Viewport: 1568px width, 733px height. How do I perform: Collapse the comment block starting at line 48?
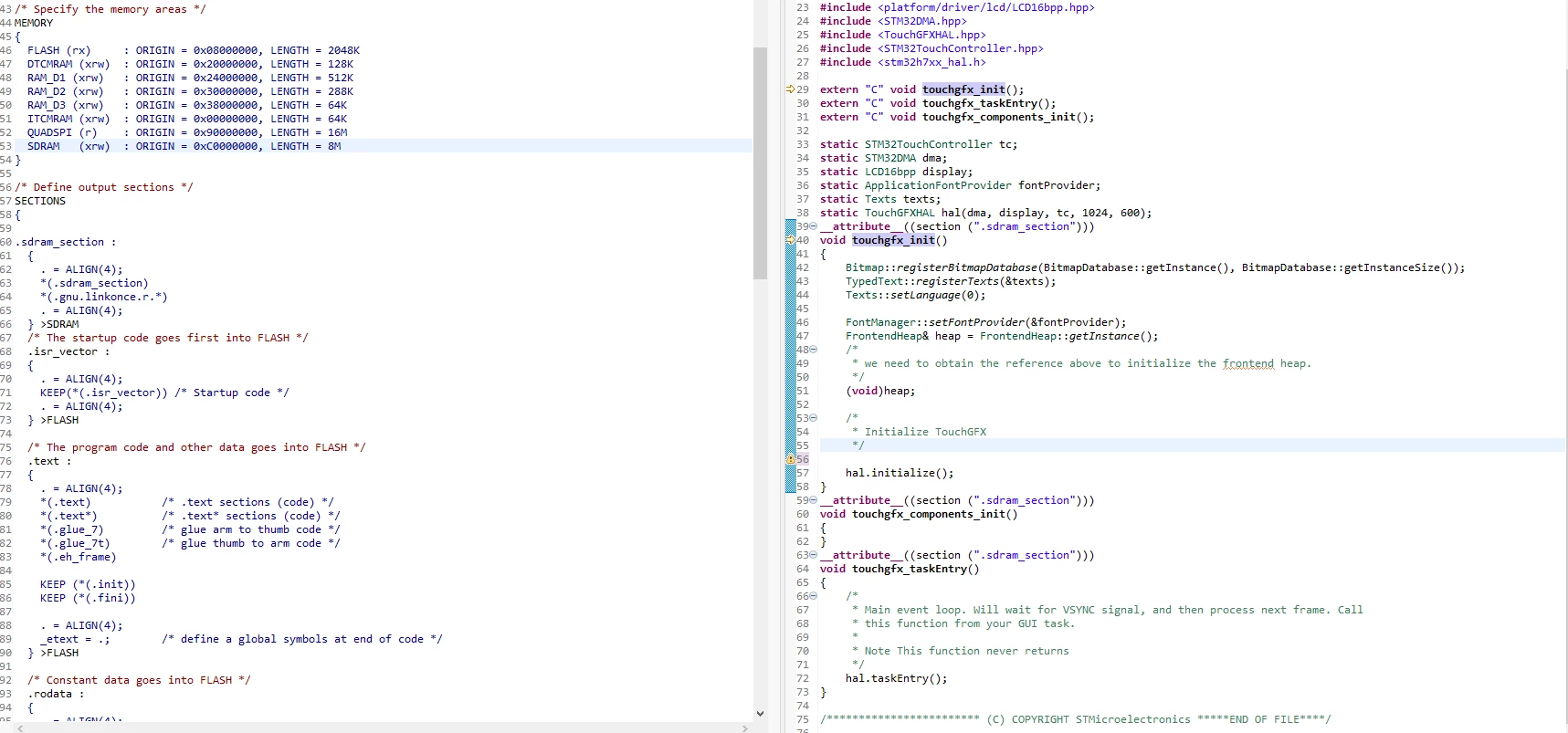(x=813, y=350)
